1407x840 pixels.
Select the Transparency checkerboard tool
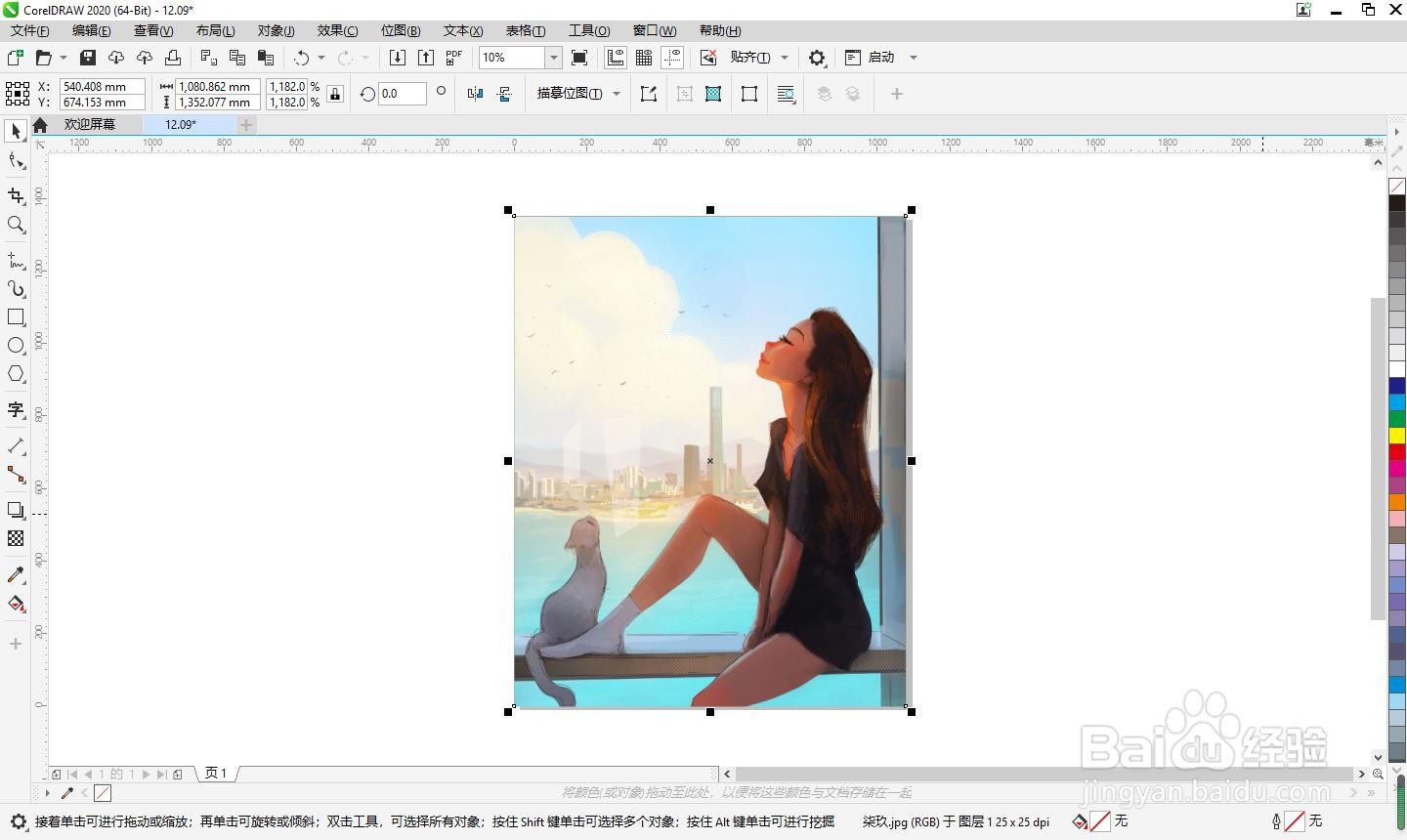pyautogui.click(x=16, y=538)
